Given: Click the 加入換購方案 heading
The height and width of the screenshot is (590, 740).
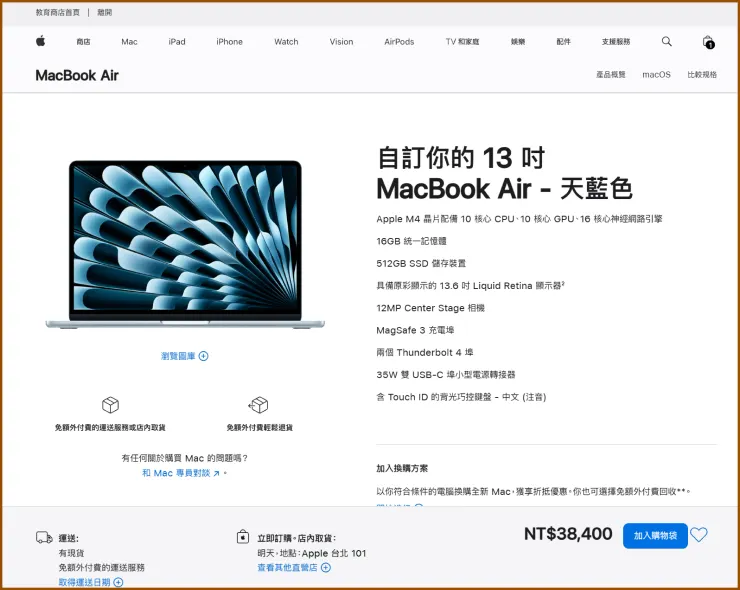Looking at the screenshot, I should 402,468.
